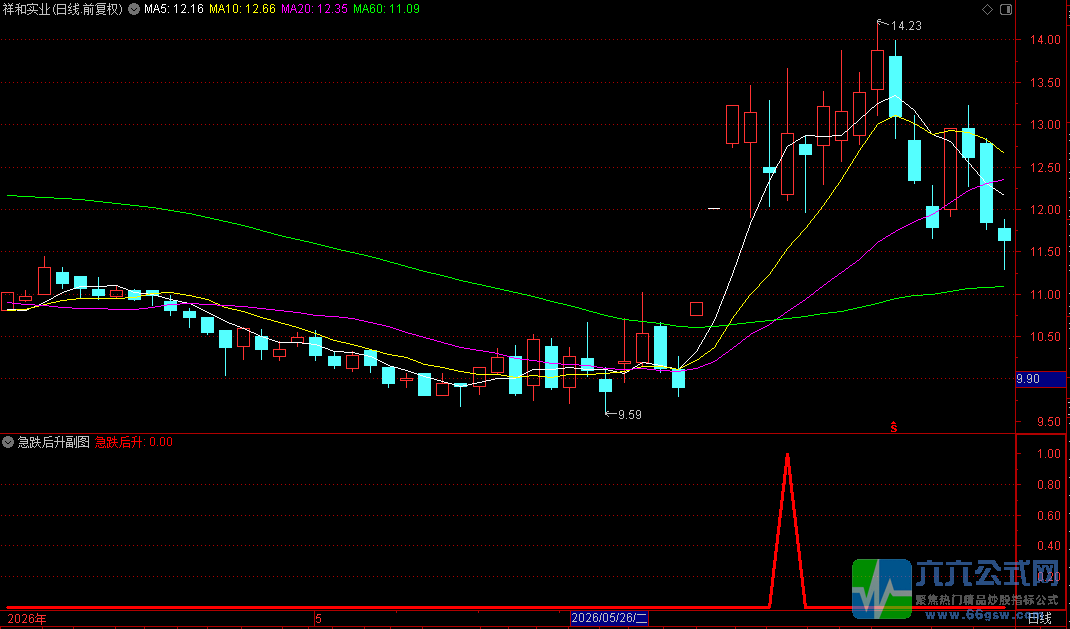This screenshot has height=629, width=1070.
Task: Click the 2026年 year label on the time axis
Action: click(x=27, y=619)
